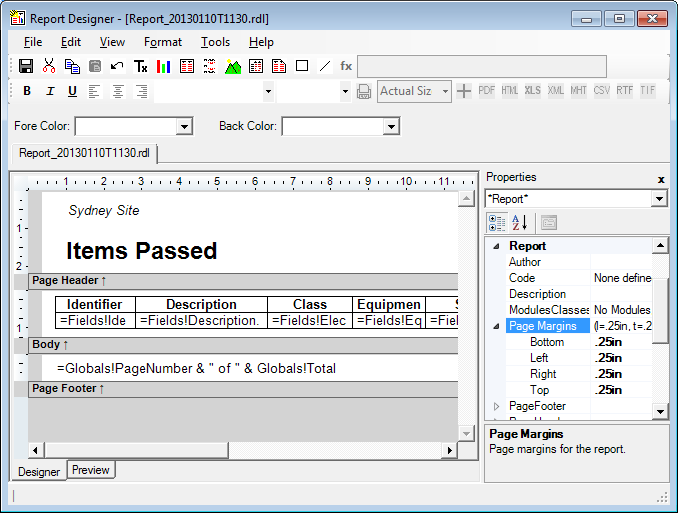Open the Fore Color dropdown
Image resolution: width=678 pixels, height=513 pixels.
pyautogui.click(x=184, y=126)
